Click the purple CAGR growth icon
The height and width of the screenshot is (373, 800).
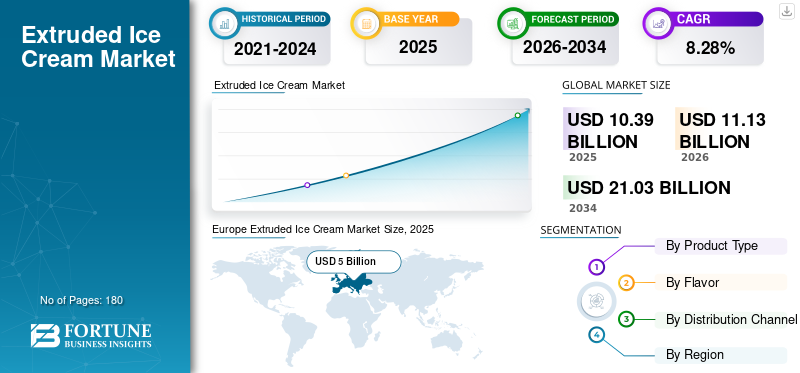coord(659,23)
